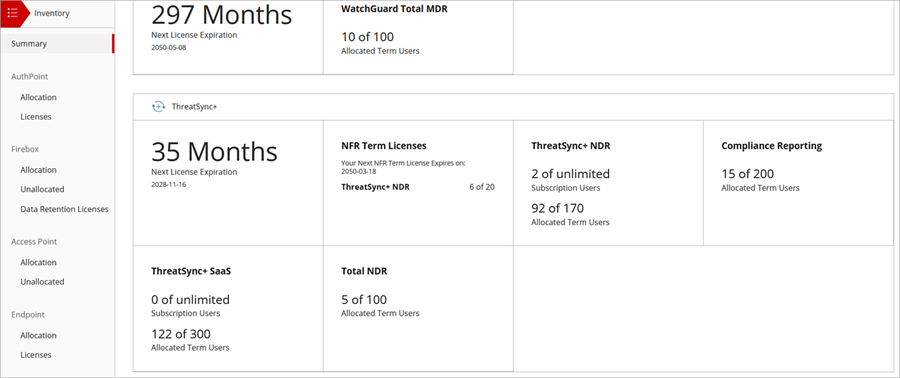Click the AuthPoint sidebar heading

29,76
